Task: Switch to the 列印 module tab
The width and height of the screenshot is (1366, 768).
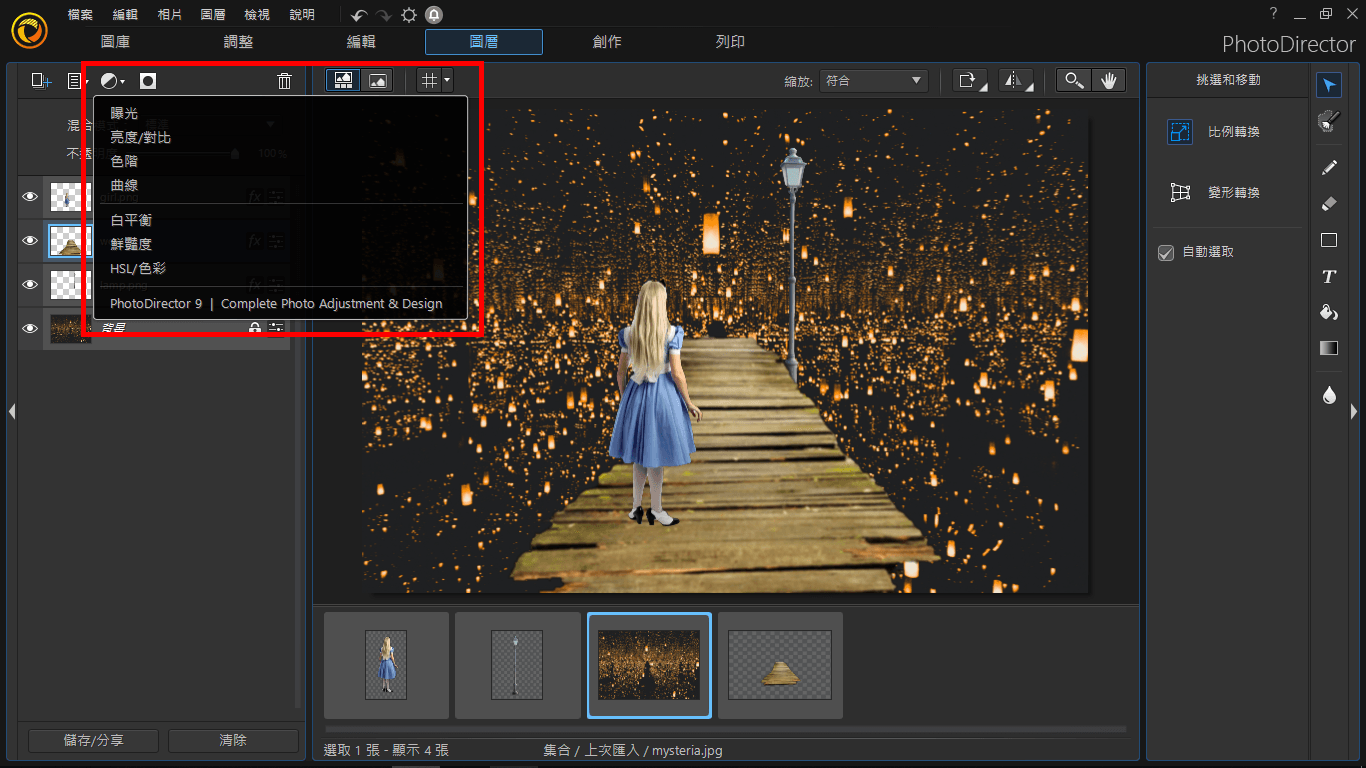Action: (730, 42)
